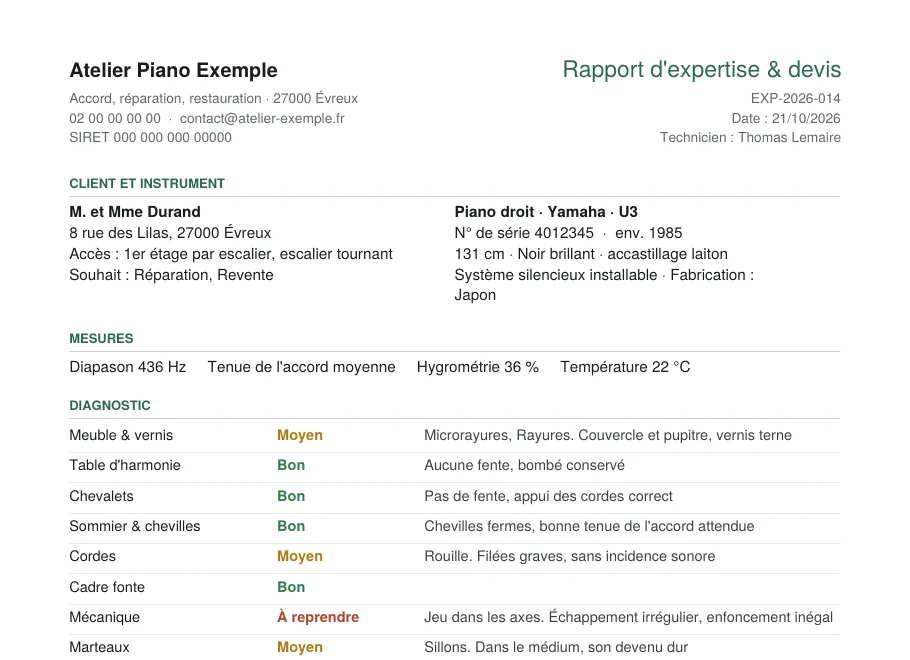Viewport: 910px width, 660px height.
Task: Click the 'Marteaux' row label
Action: coord(99,648)
